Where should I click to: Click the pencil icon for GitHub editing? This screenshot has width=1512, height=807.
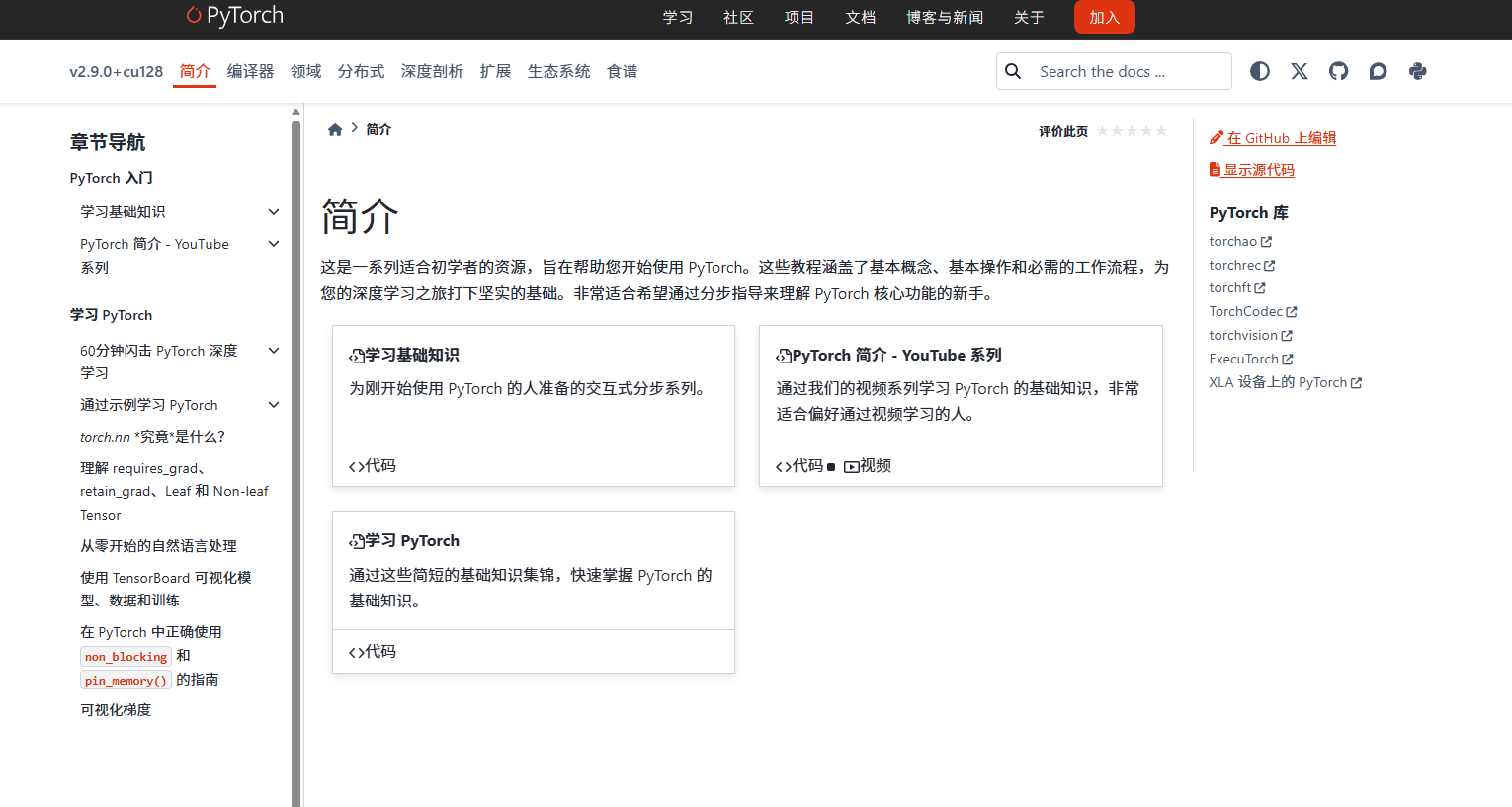coord(1217,138)
